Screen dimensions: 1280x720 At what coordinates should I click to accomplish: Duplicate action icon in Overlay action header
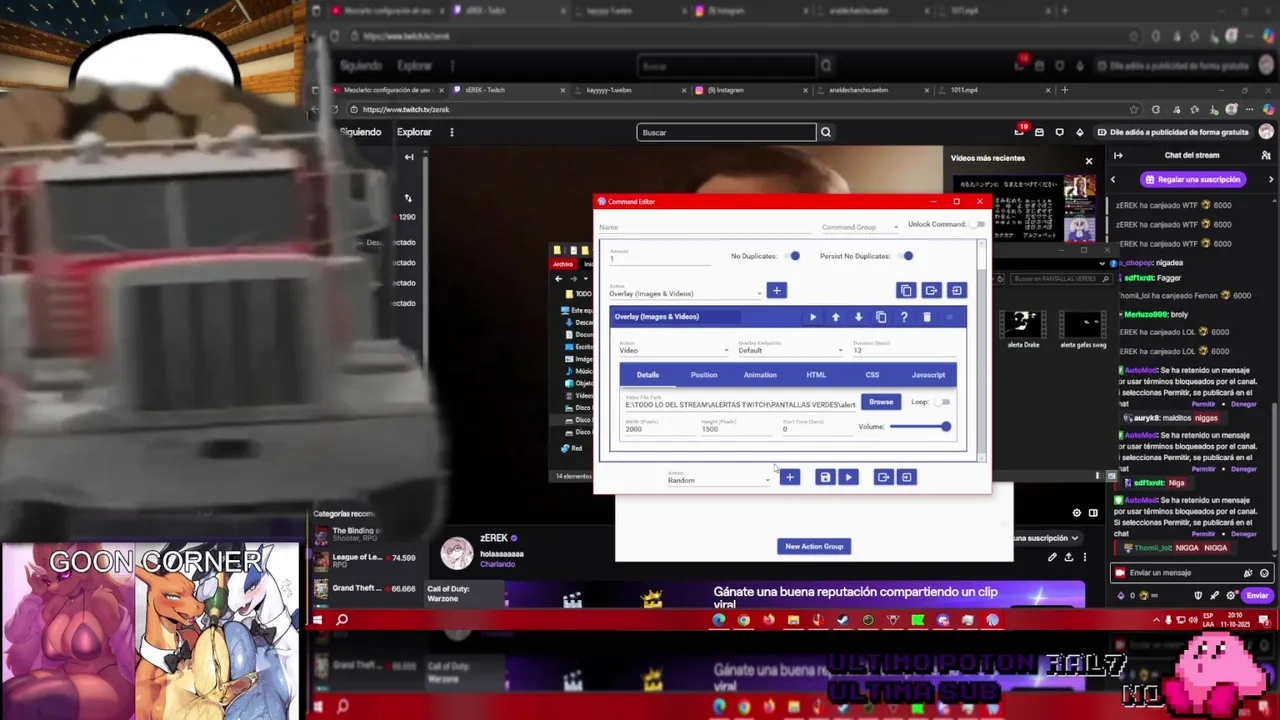click(881, 317)
